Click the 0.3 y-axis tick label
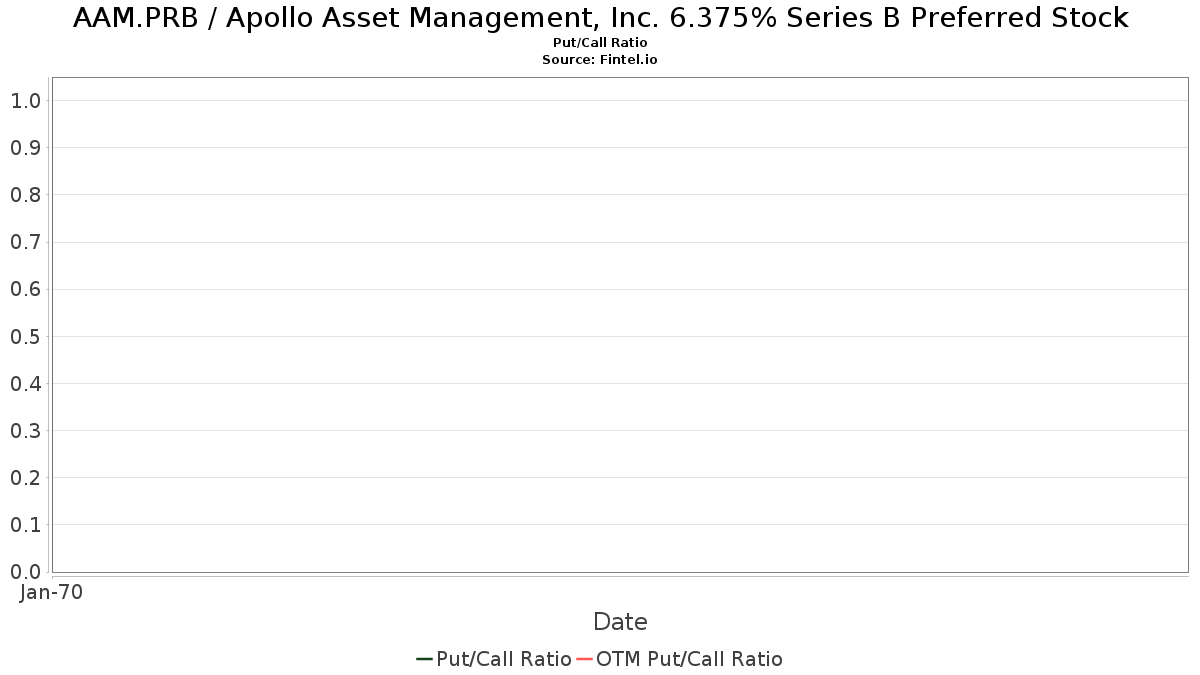The image size is (1200, 675). 25,430
